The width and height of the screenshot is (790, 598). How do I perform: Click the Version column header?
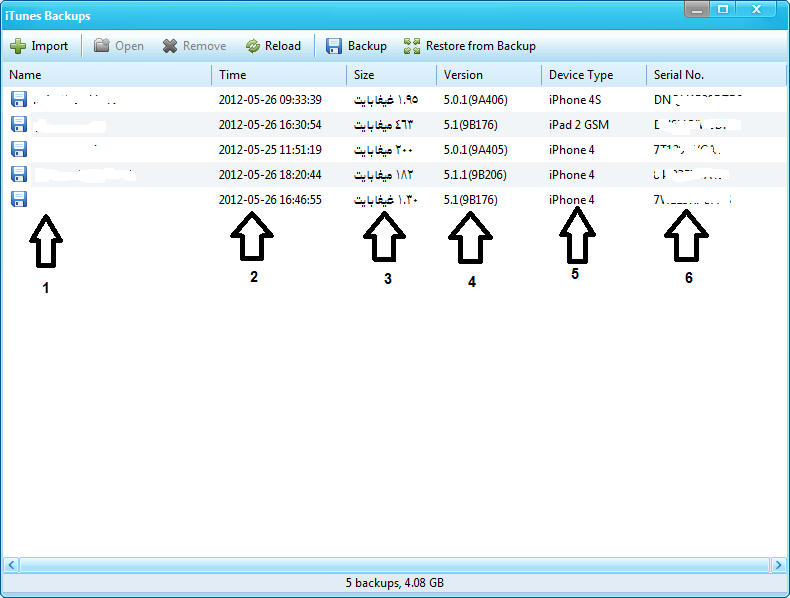[463, 75]
